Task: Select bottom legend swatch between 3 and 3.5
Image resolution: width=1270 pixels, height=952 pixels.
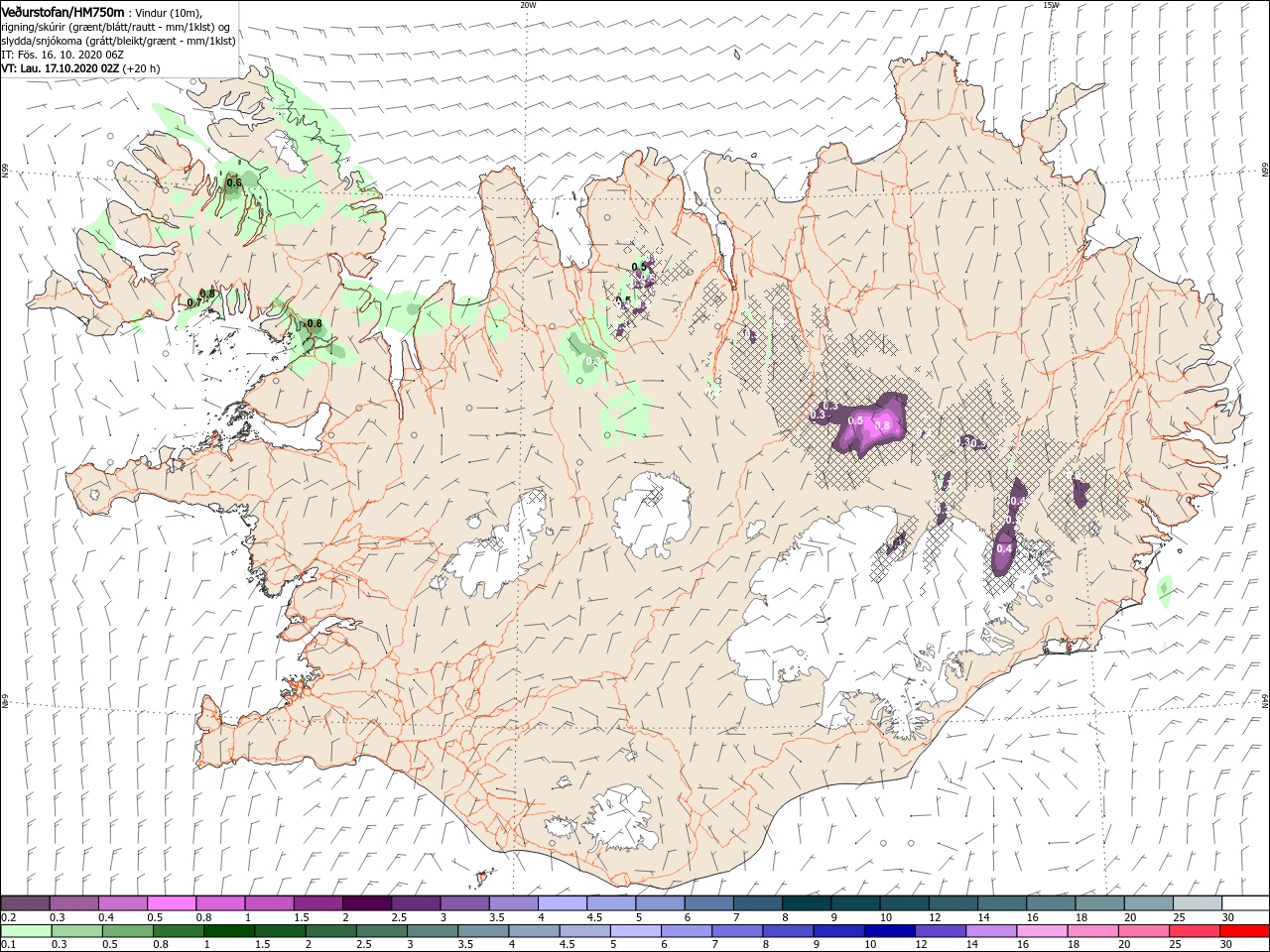Action: tap(432, 931)
